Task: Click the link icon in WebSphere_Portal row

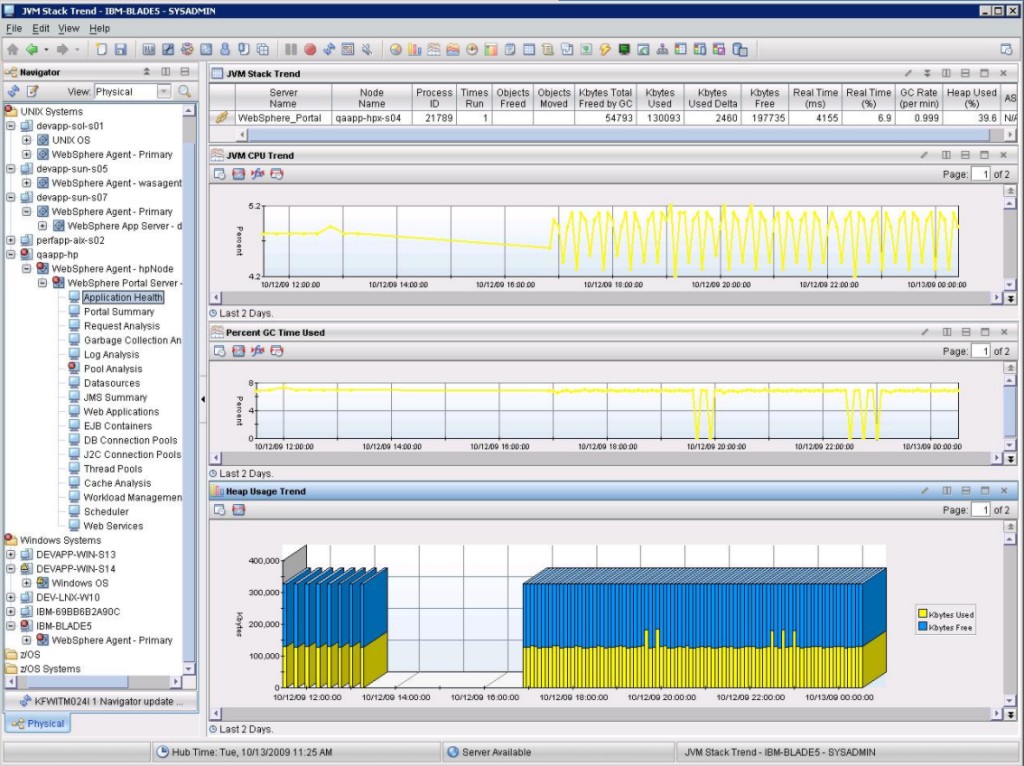Action: click(222, 117)
